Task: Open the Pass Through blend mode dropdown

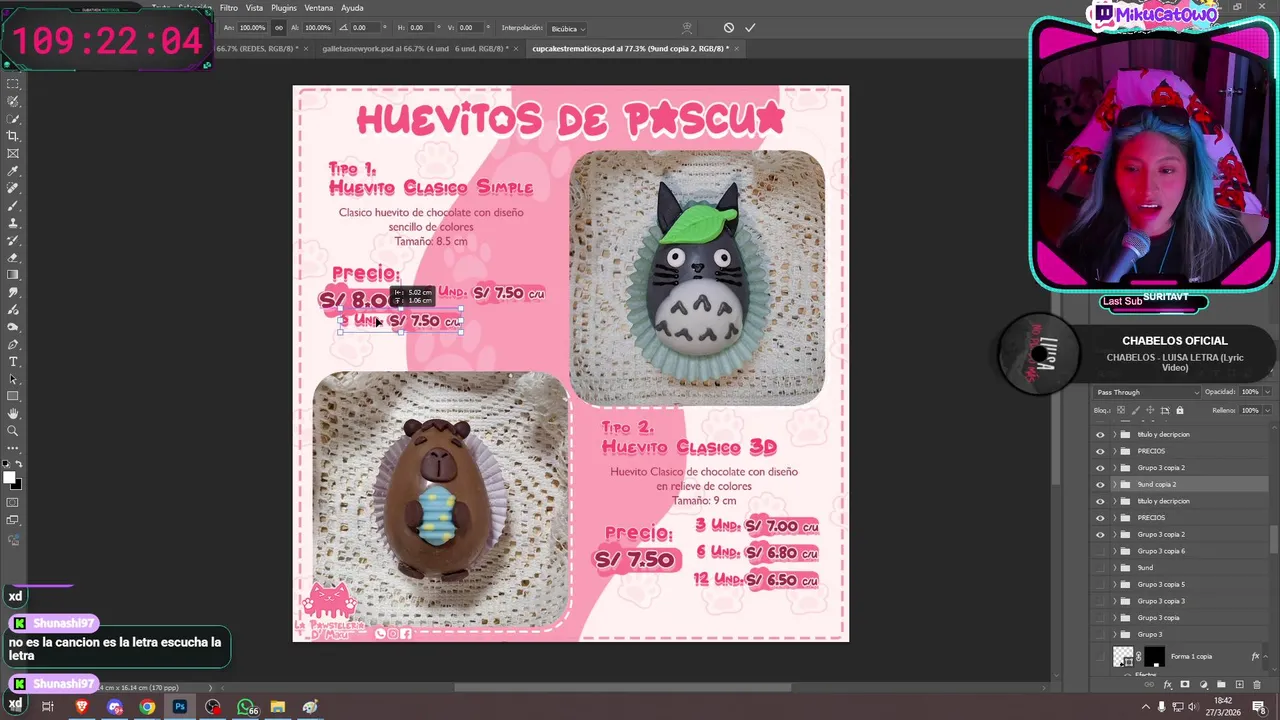Action: pos(1147,392)
